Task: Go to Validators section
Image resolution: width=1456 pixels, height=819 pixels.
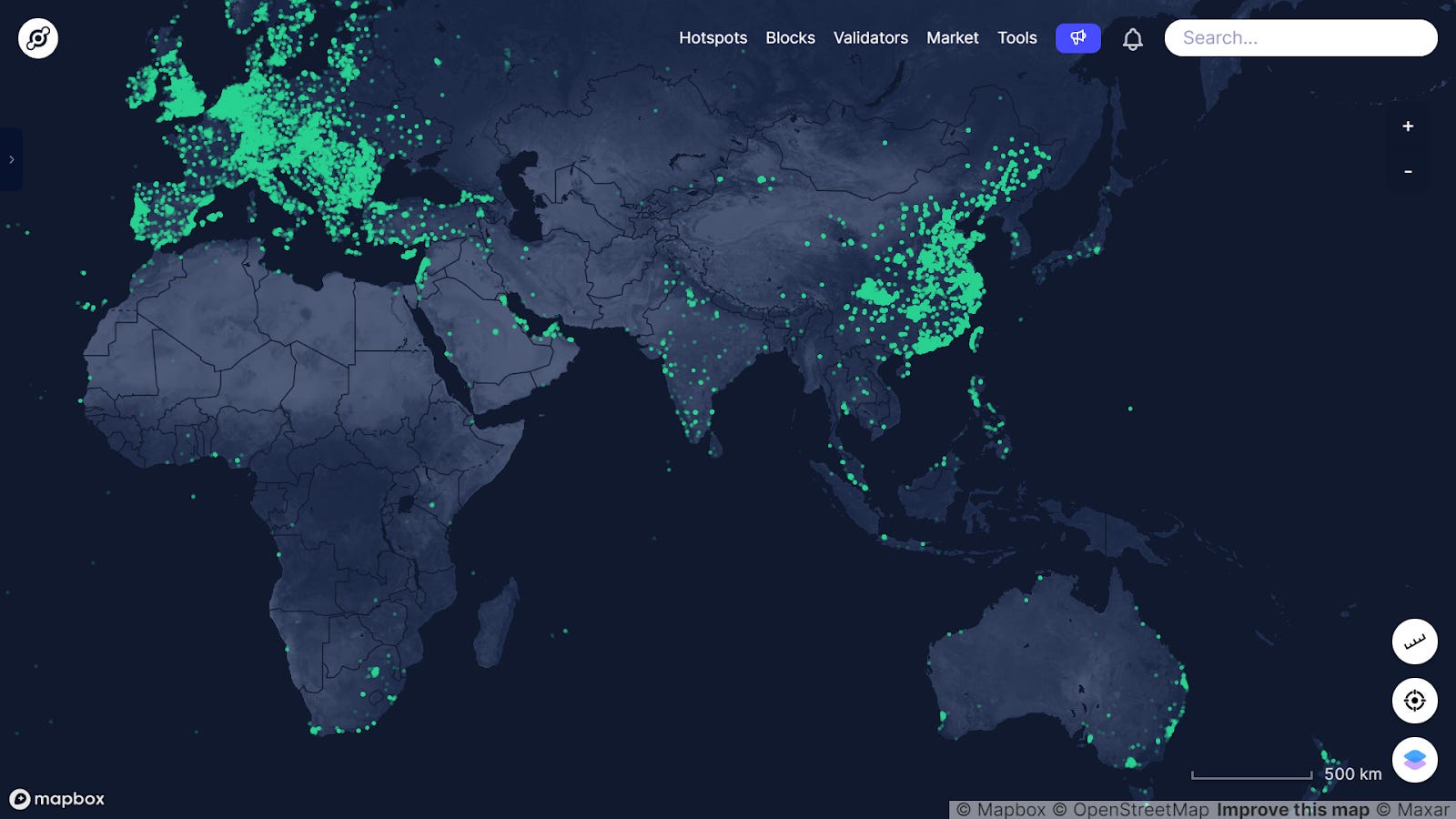Action: [x=871, y=38]
